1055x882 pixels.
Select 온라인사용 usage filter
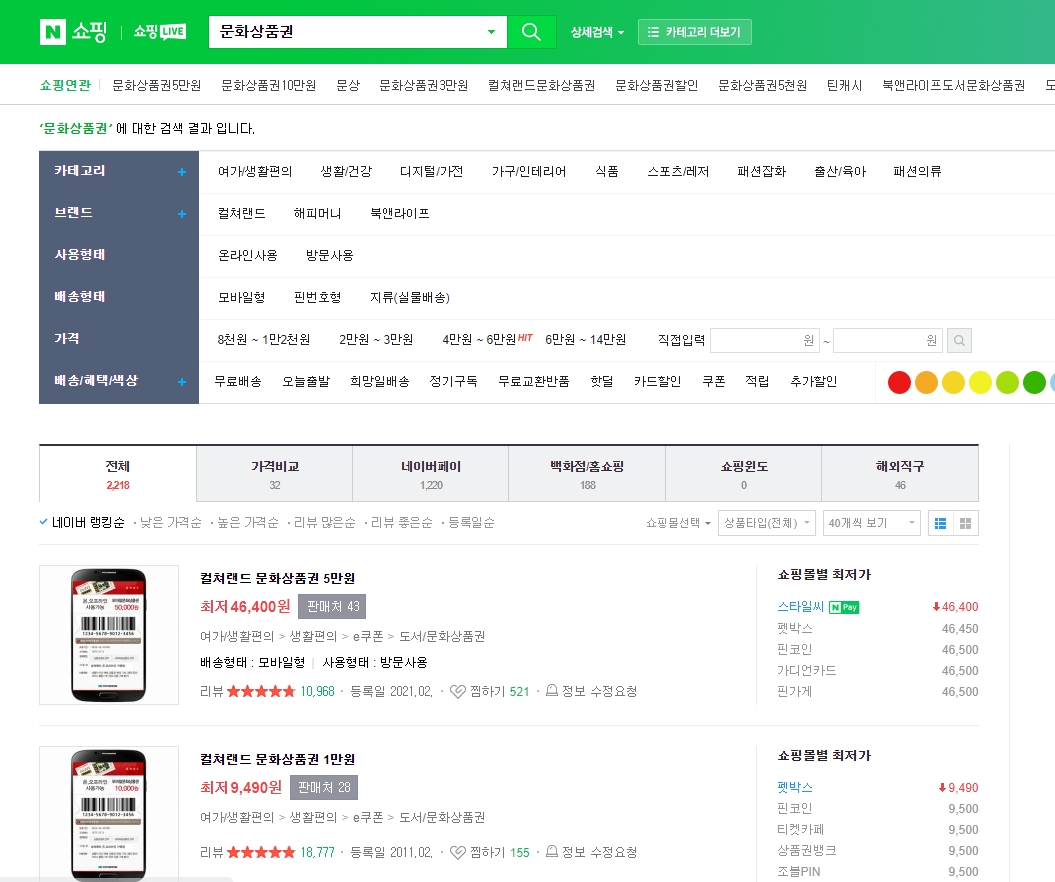(248, 256)
